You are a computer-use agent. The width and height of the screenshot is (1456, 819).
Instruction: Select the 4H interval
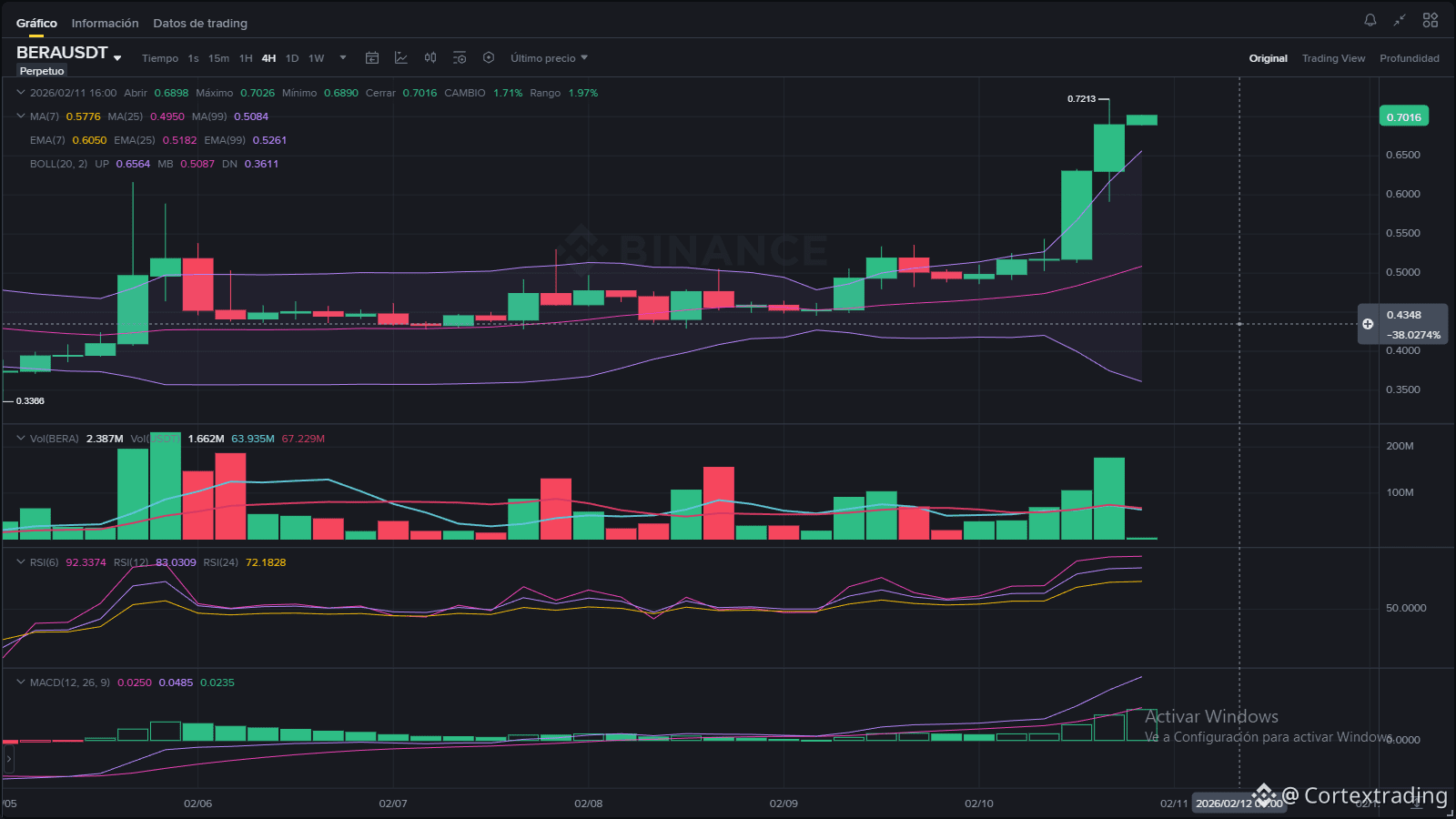pyautogui.click(x=269, y=58)
